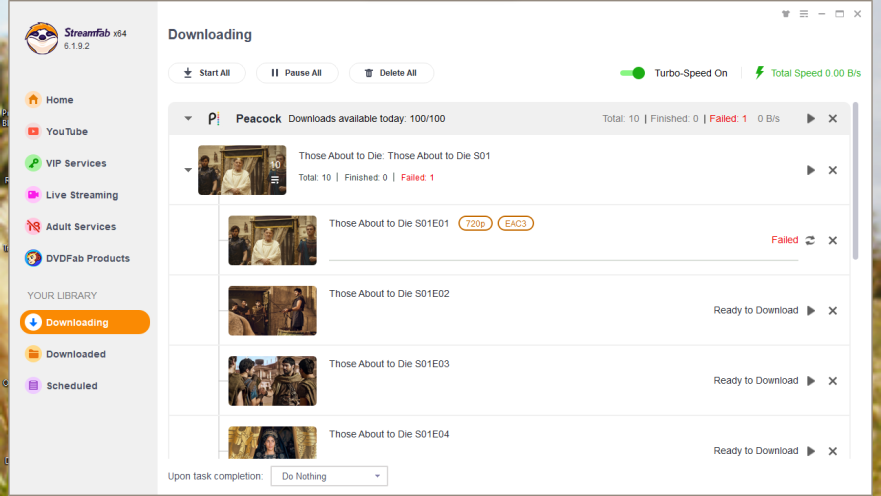
Task: Start downloading S01E02
Action: [x=811, y=311]
